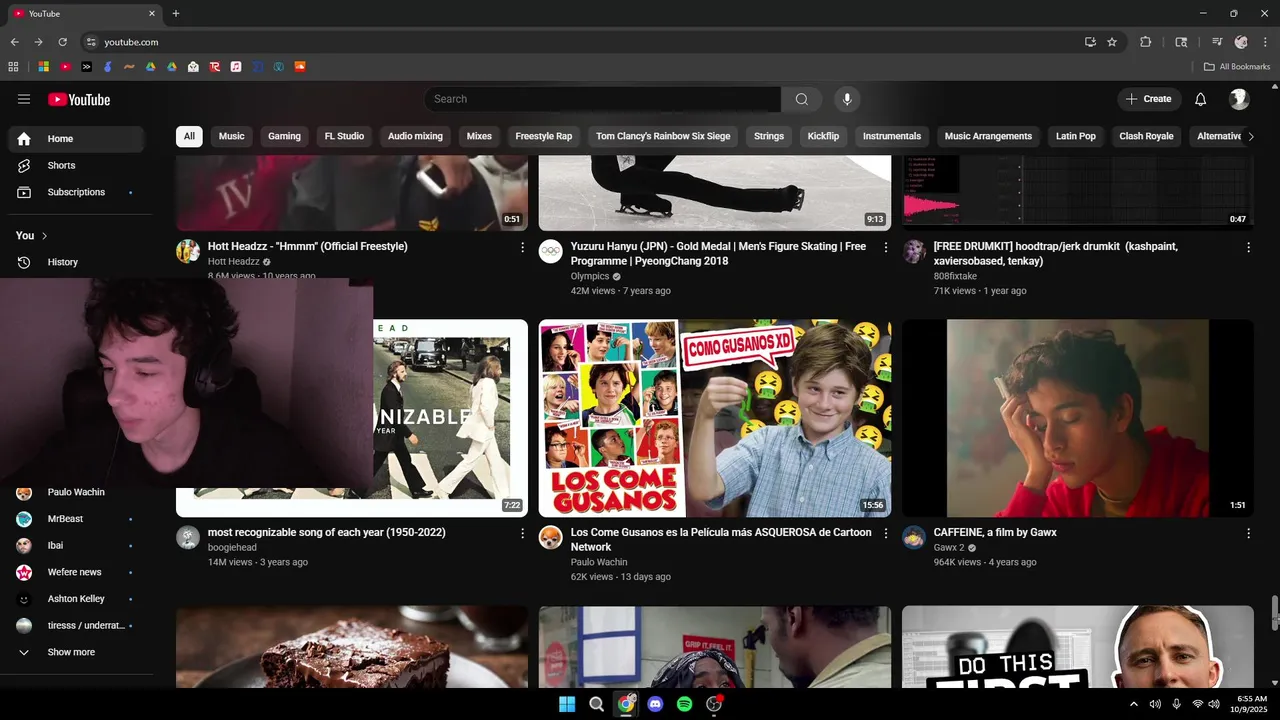Open Spotify from the taskbar
Viewport: 1280px width, 720px height.
684,704
